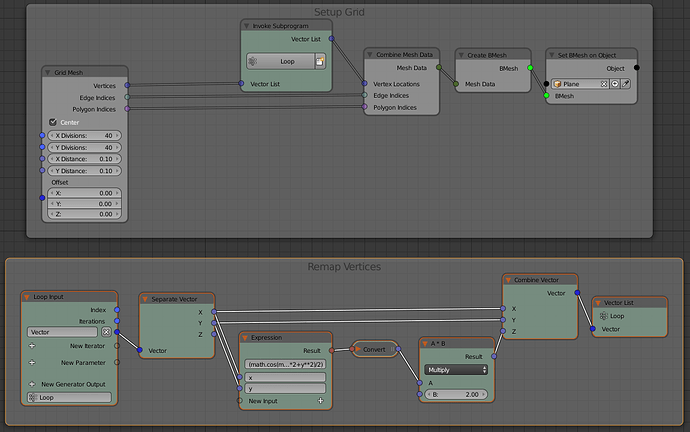Increase X Divisions with the right arrow
The image size is (690, 432).
pyautogui.click(x=117, y=135)
